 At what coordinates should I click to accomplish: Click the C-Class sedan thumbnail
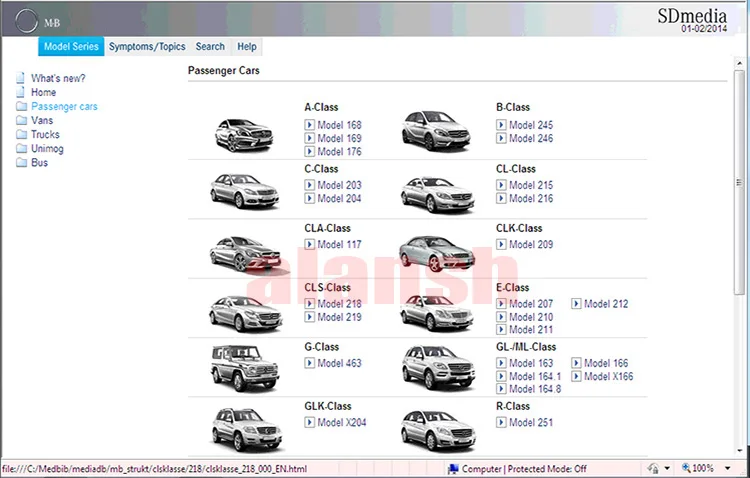[x=244, y=191]
